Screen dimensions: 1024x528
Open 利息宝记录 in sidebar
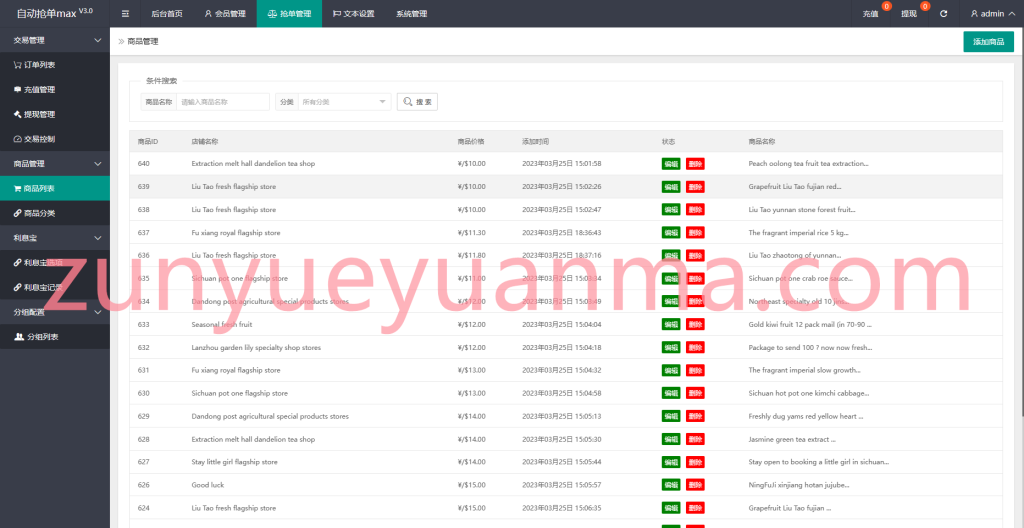(55, 288)
